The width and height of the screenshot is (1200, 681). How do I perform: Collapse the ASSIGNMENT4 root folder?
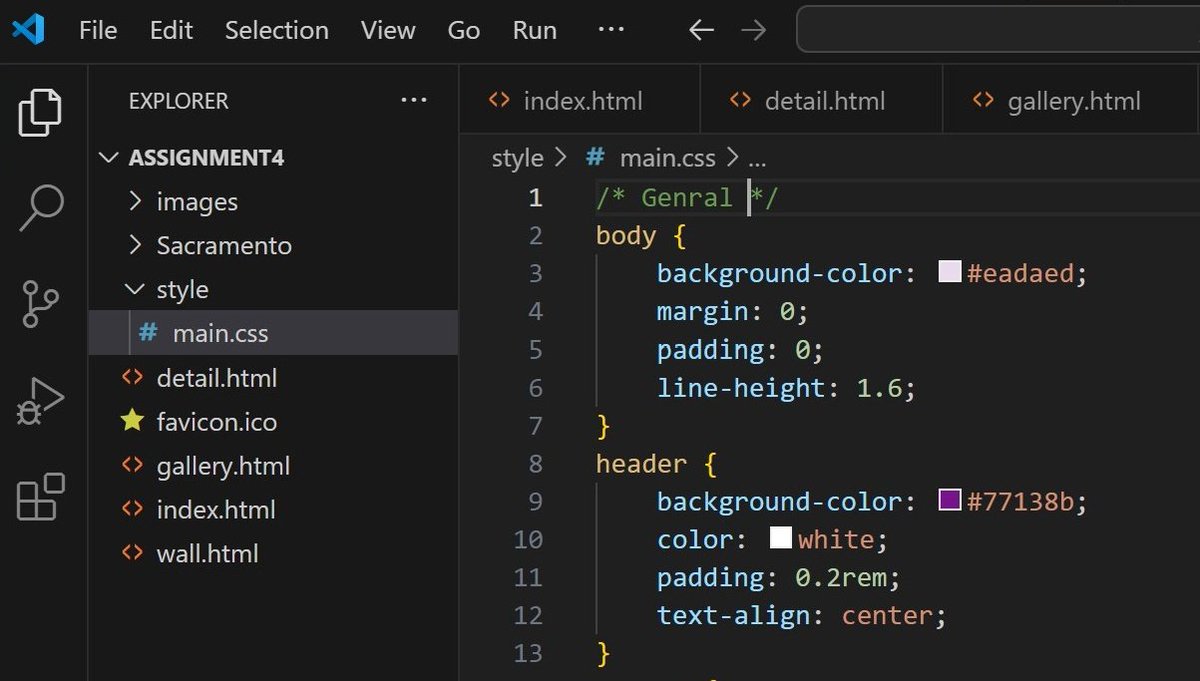click(x=273, y=158)
